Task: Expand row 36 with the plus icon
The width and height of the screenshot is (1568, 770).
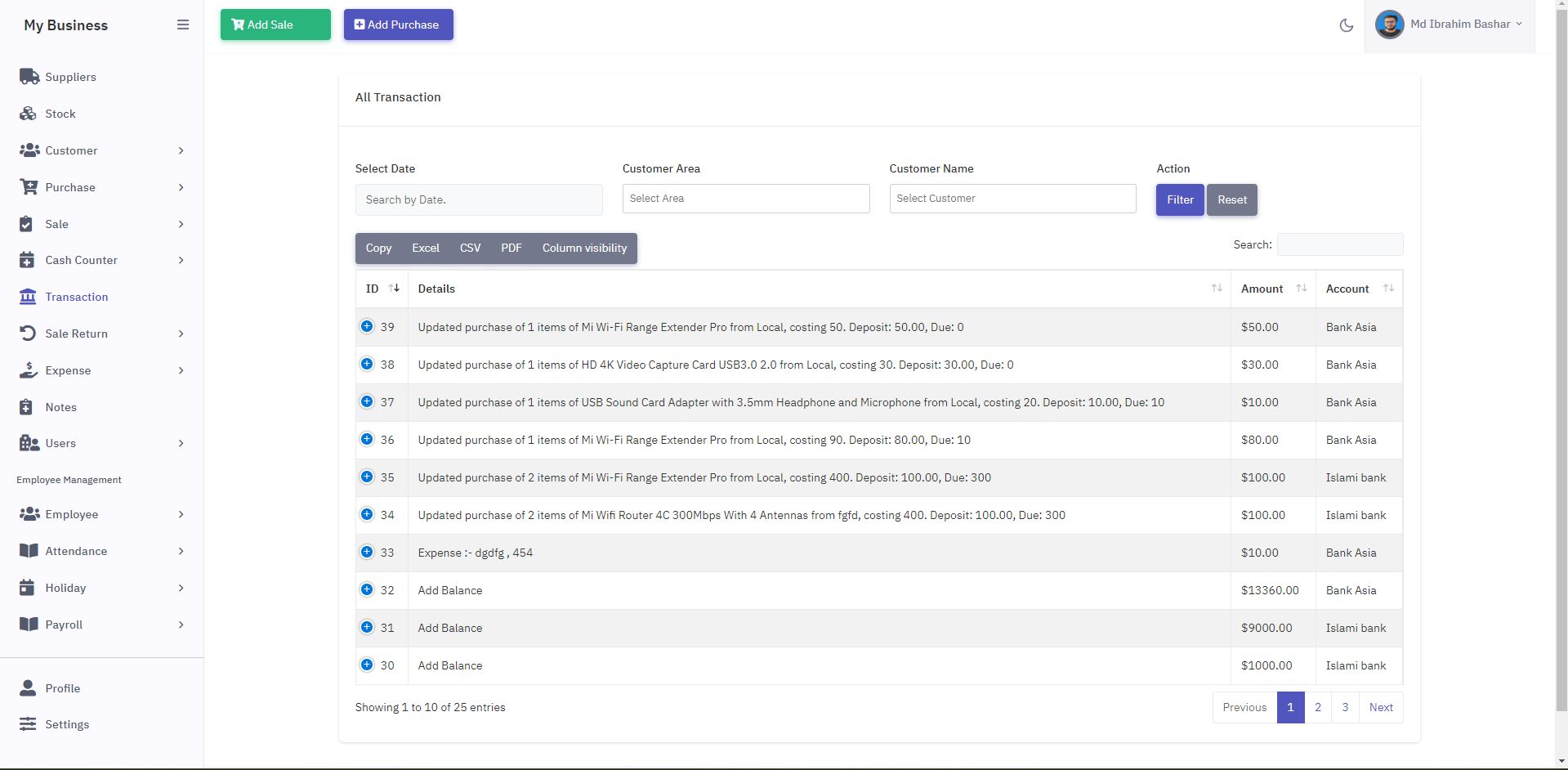Action: pyautogui.click(x=367, y=439)
